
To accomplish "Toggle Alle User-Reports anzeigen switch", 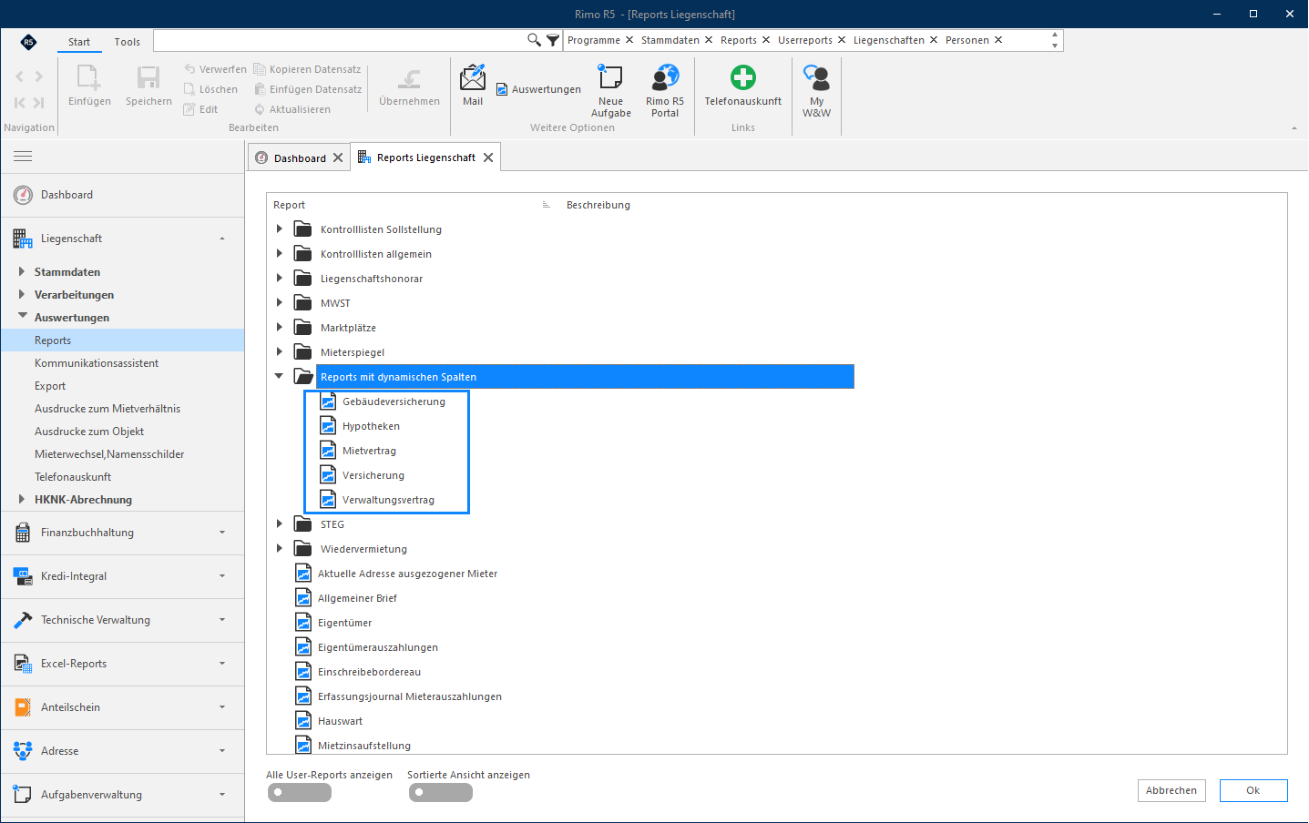I will (299, 793).
